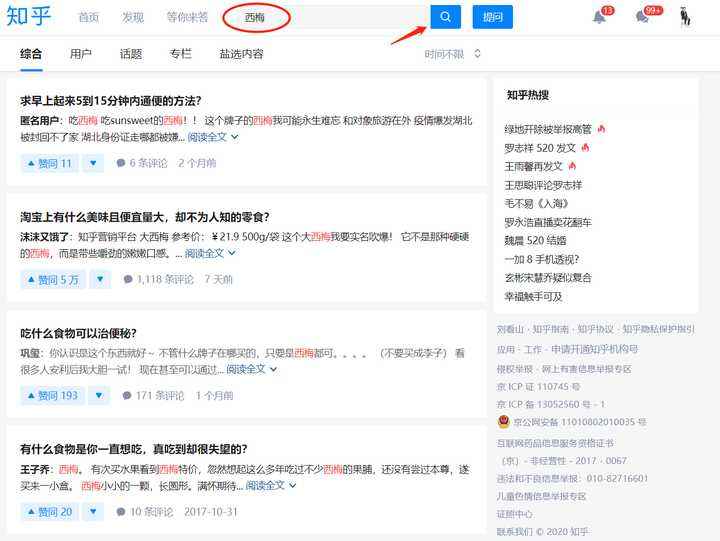720x541 pixels.
Task: Open question 吃什么食物可以治便秘?
Action: click(x=79, y=333)
